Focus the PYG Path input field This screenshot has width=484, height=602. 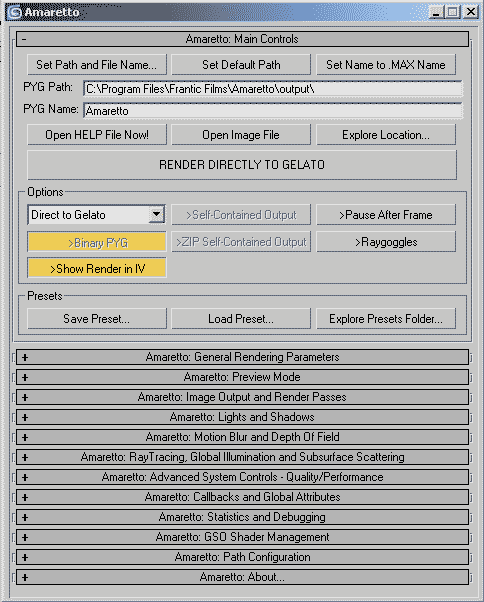(273, 89)
